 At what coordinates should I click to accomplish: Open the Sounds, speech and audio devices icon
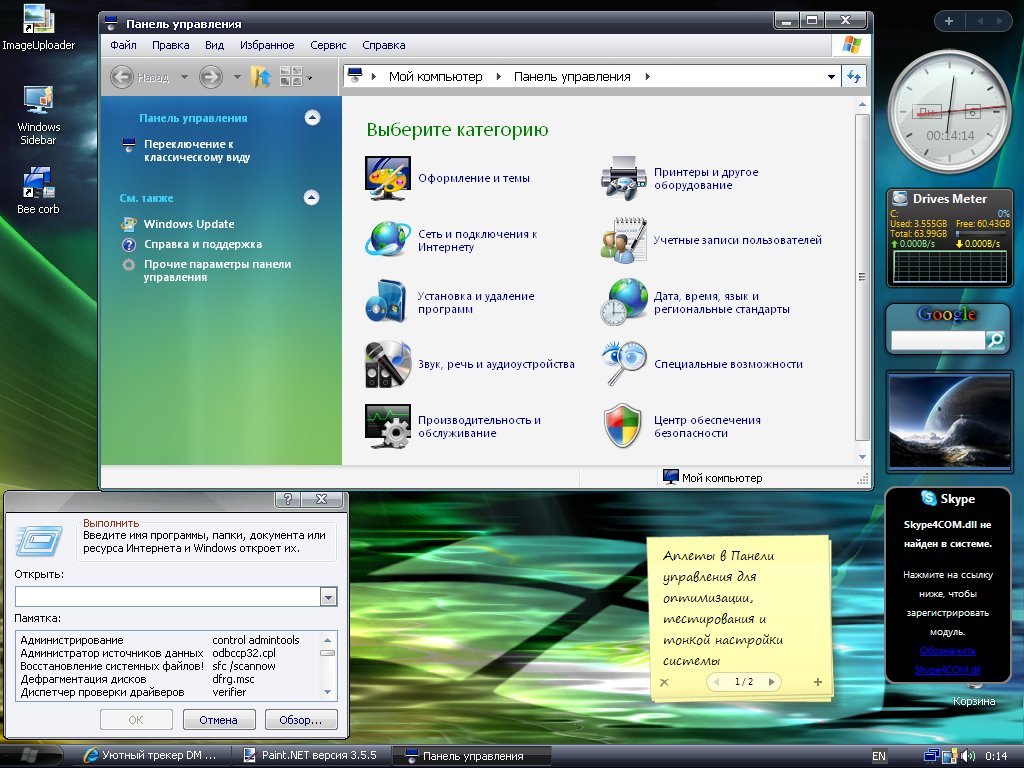click(387, 364)
